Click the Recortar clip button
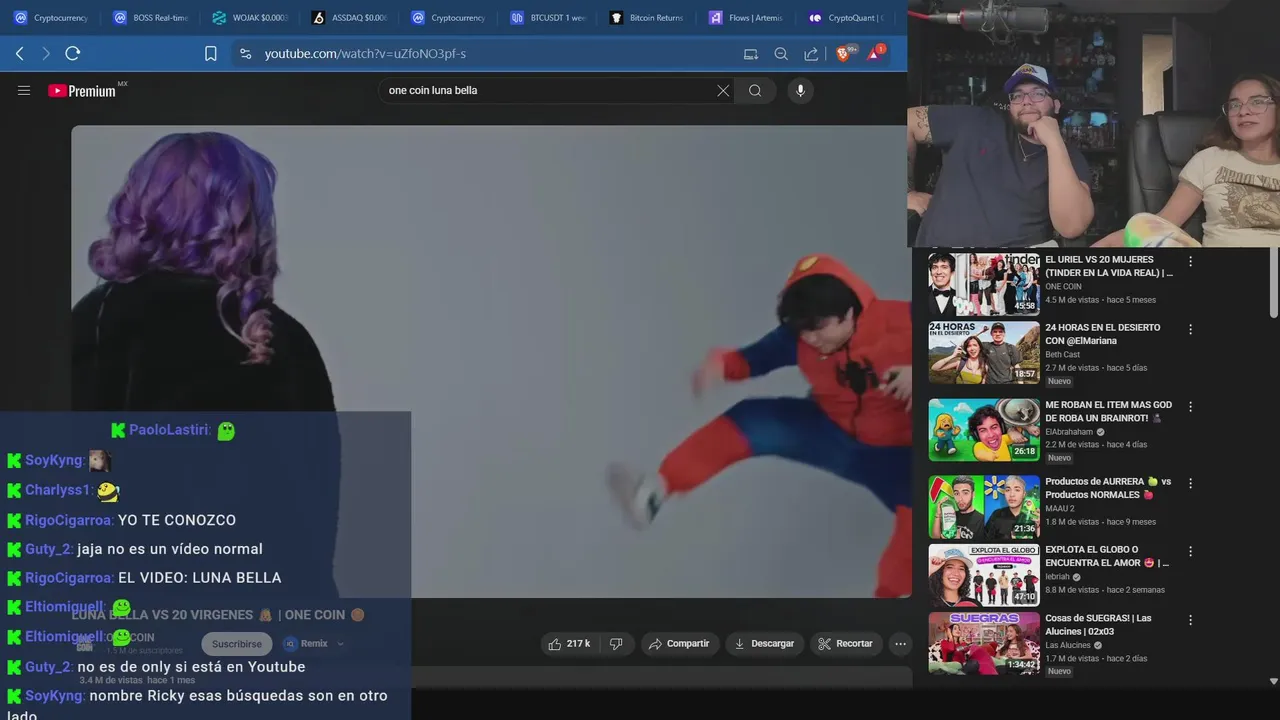This screenshot has height=720, width=1280. point(846,644)
